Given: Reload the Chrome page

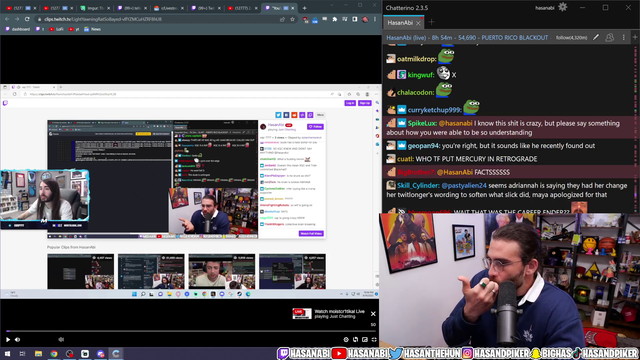Looking at the screenshot, I should [x=27, y=19].
